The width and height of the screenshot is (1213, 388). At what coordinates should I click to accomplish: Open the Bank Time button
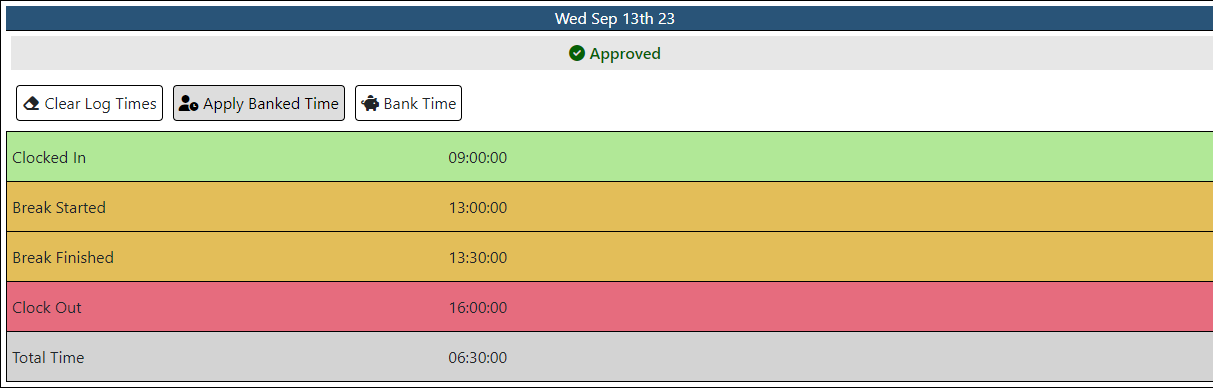click(408, 103)
